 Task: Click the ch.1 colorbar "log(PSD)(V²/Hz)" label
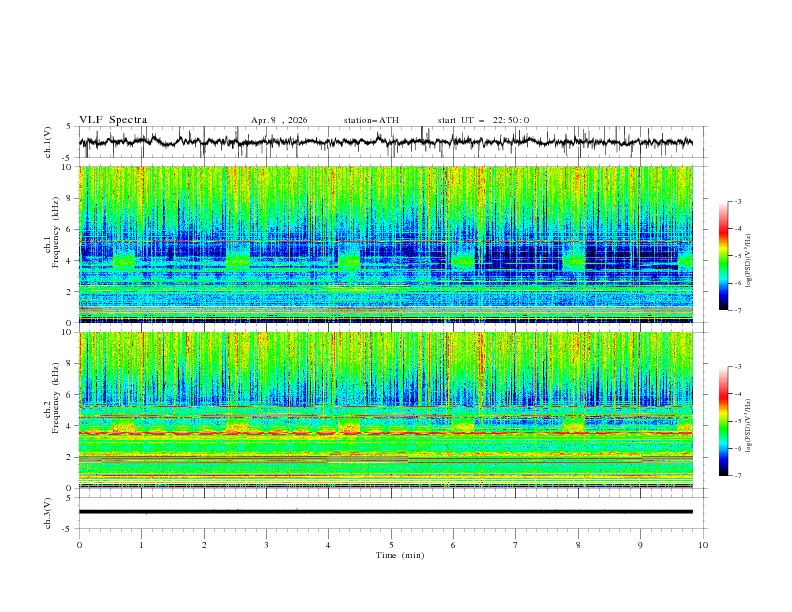point(748,260)
